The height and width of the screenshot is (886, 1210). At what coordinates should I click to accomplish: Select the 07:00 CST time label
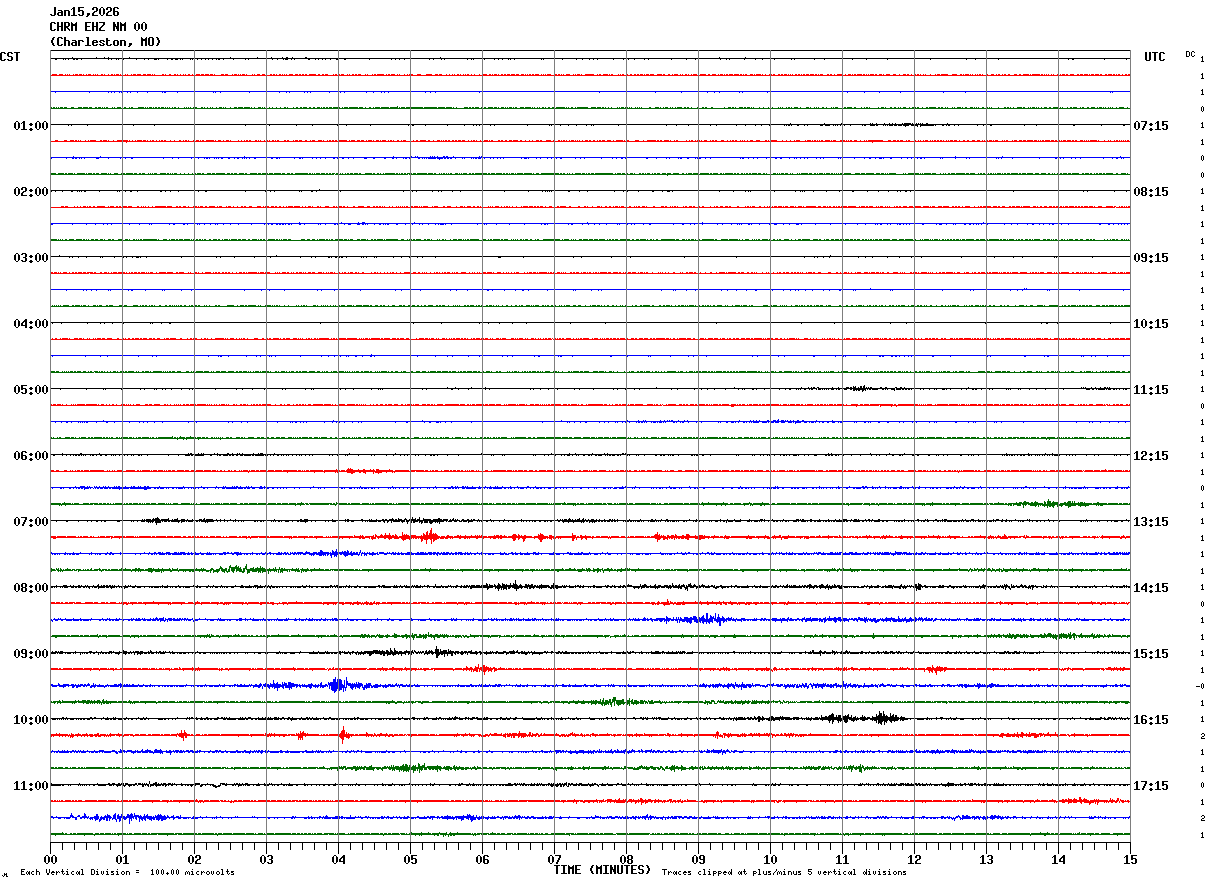coord(31,522)
